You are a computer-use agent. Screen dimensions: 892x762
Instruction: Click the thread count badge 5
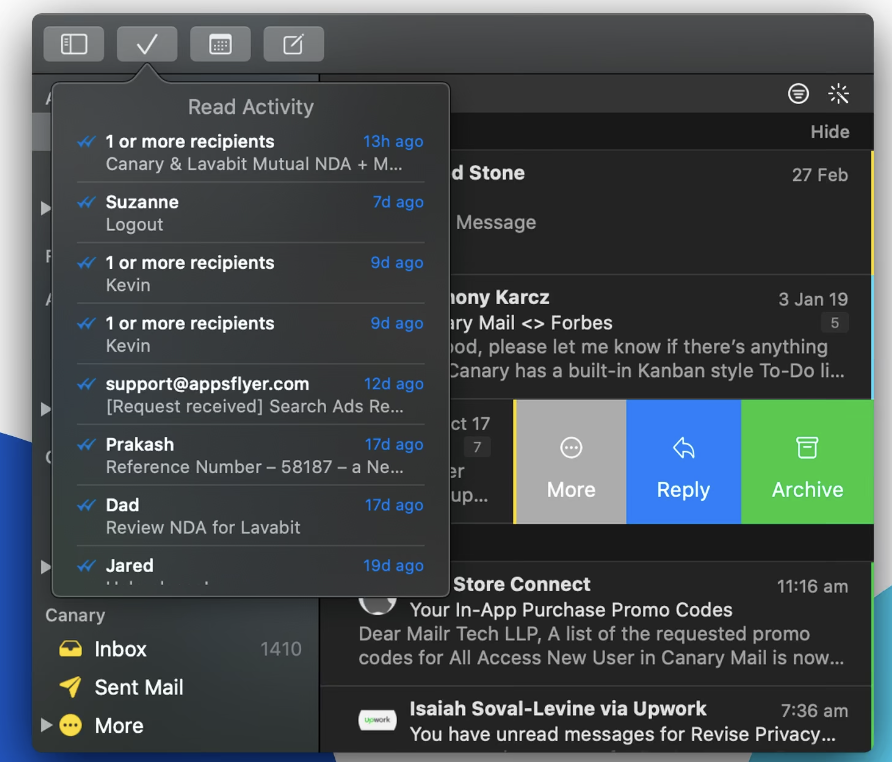(835, 323)
